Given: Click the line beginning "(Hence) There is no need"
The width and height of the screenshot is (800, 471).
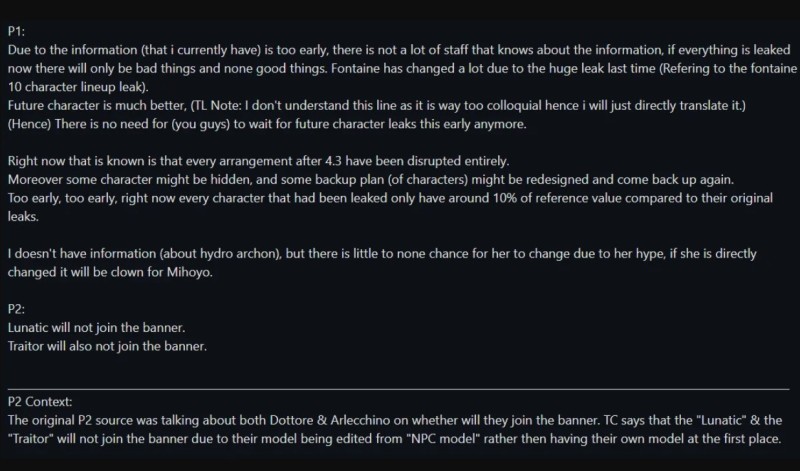Looking at the screenshot, I should click(267, 124).
